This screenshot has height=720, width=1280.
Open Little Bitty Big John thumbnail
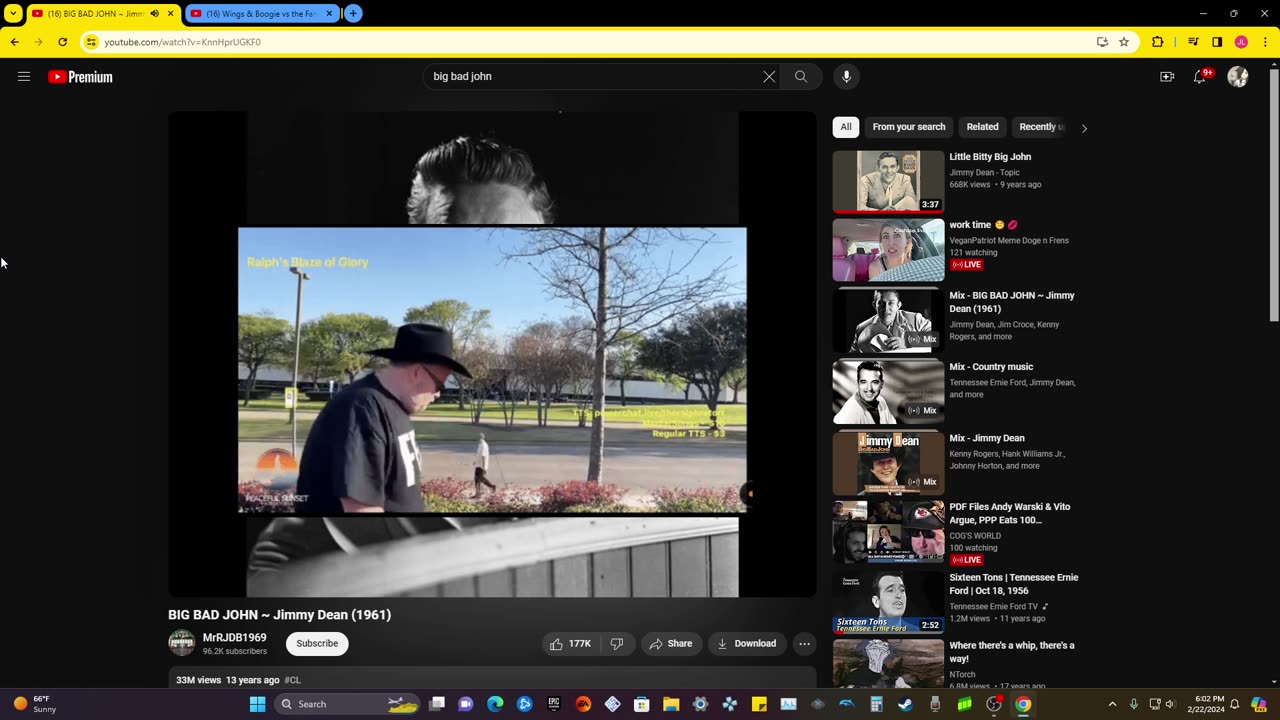click(x=888, y=182)
